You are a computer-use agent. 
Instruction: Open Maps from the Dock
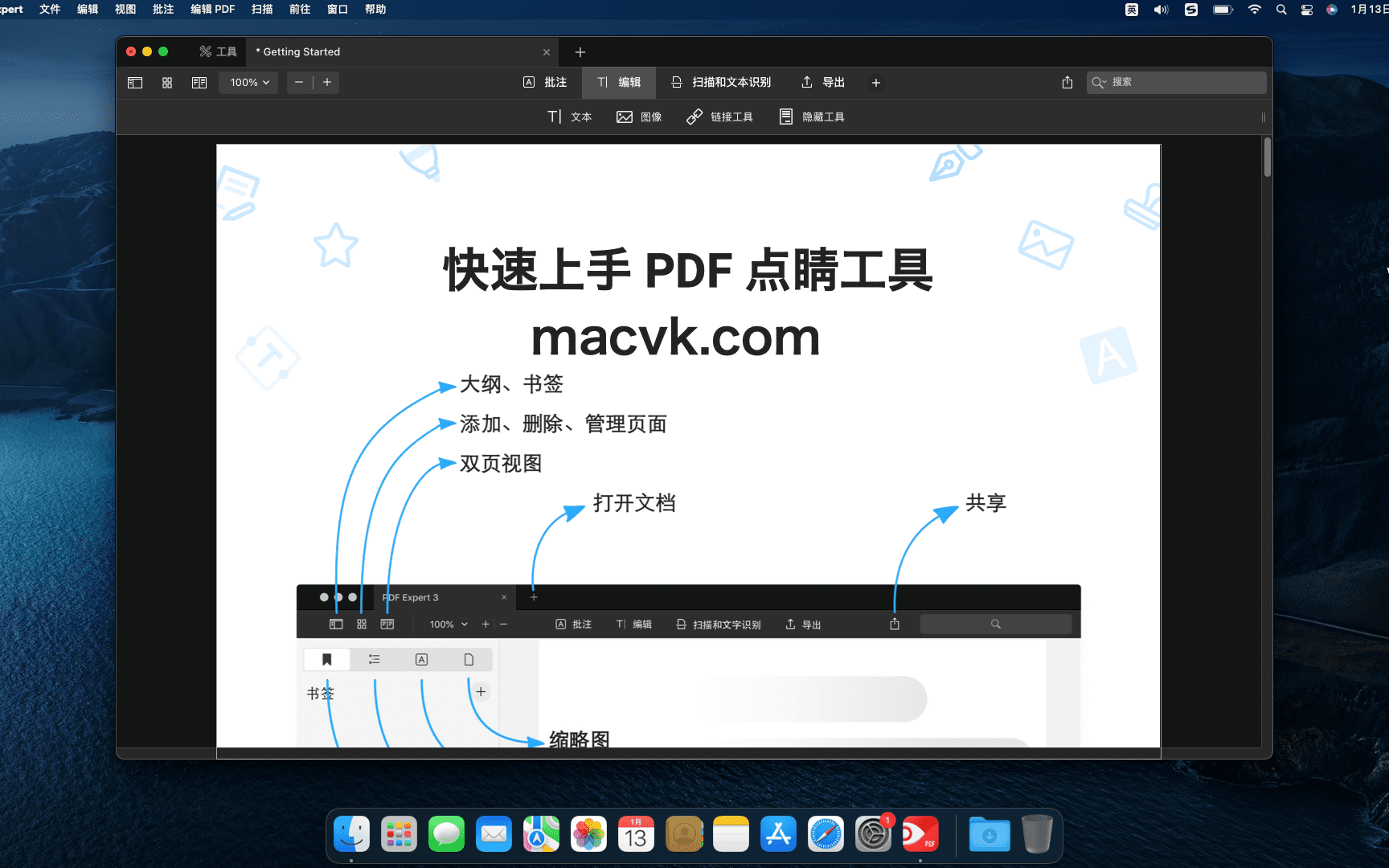(x=541, y=834)
